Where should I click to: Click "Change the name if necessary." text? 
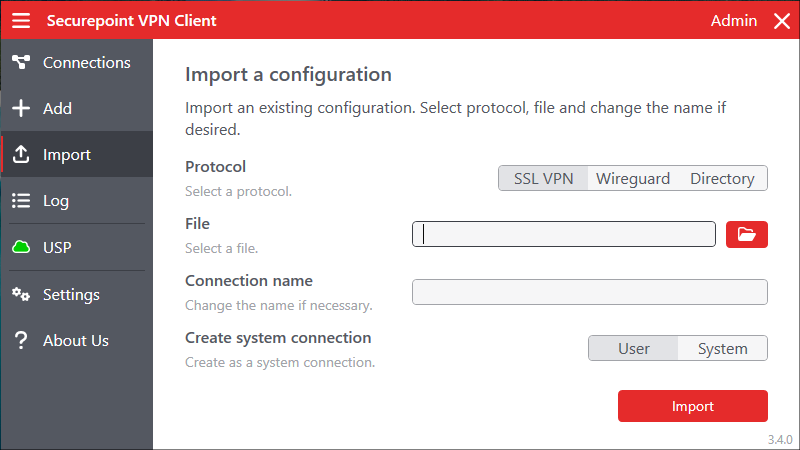(x=279, y=305)
